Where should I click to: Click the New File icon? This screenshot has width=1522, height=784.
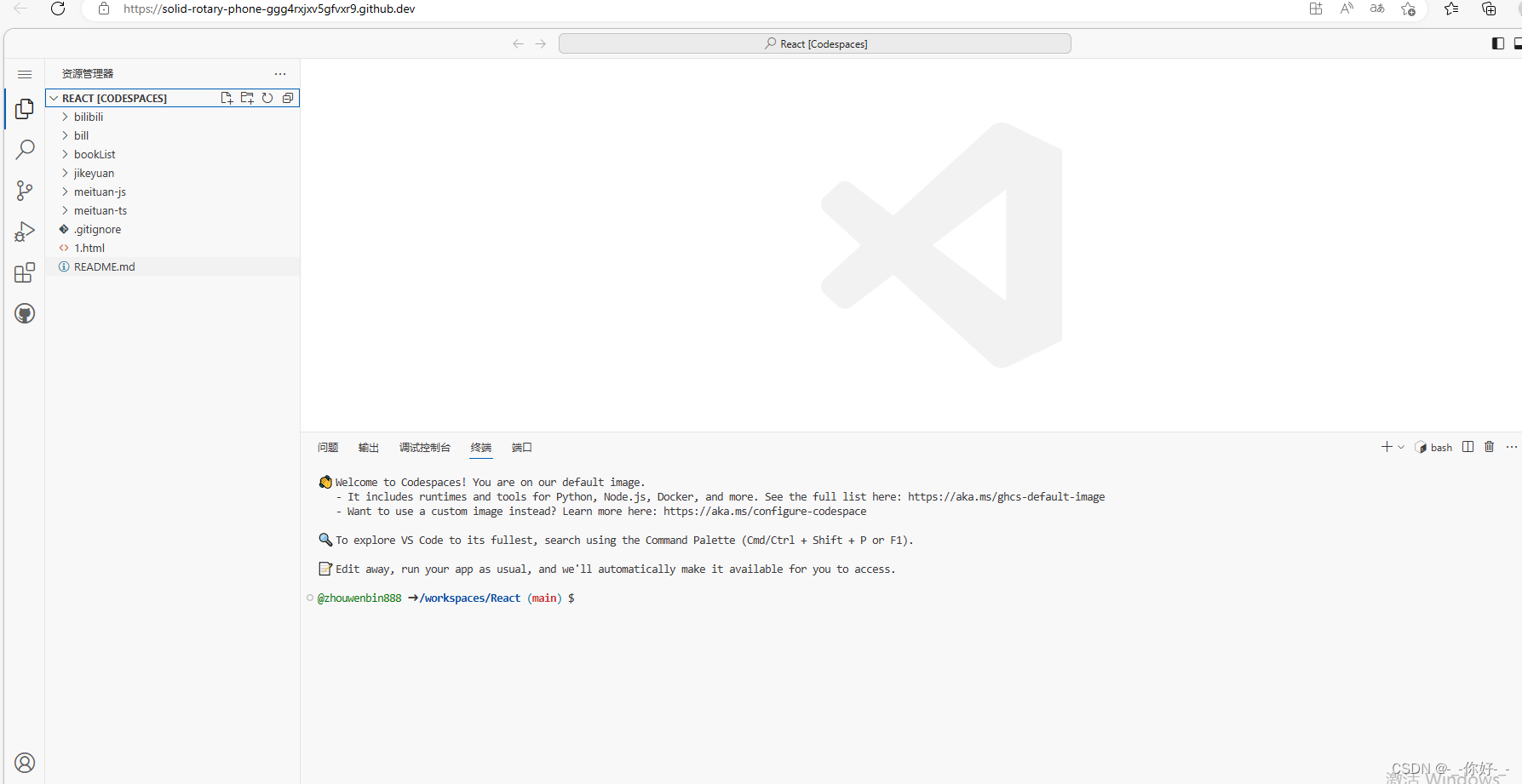pyautogui.click(x=227, y=98)
